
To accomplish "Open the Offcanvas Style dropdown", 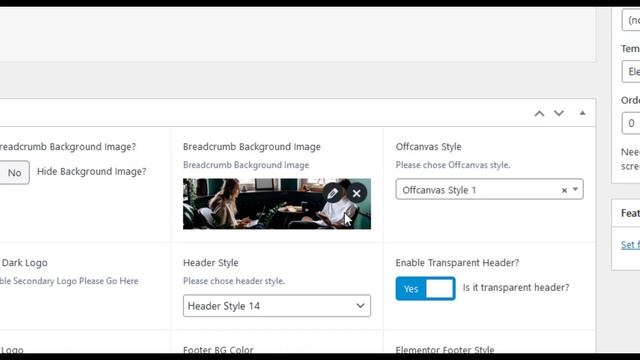I will 489,189.
